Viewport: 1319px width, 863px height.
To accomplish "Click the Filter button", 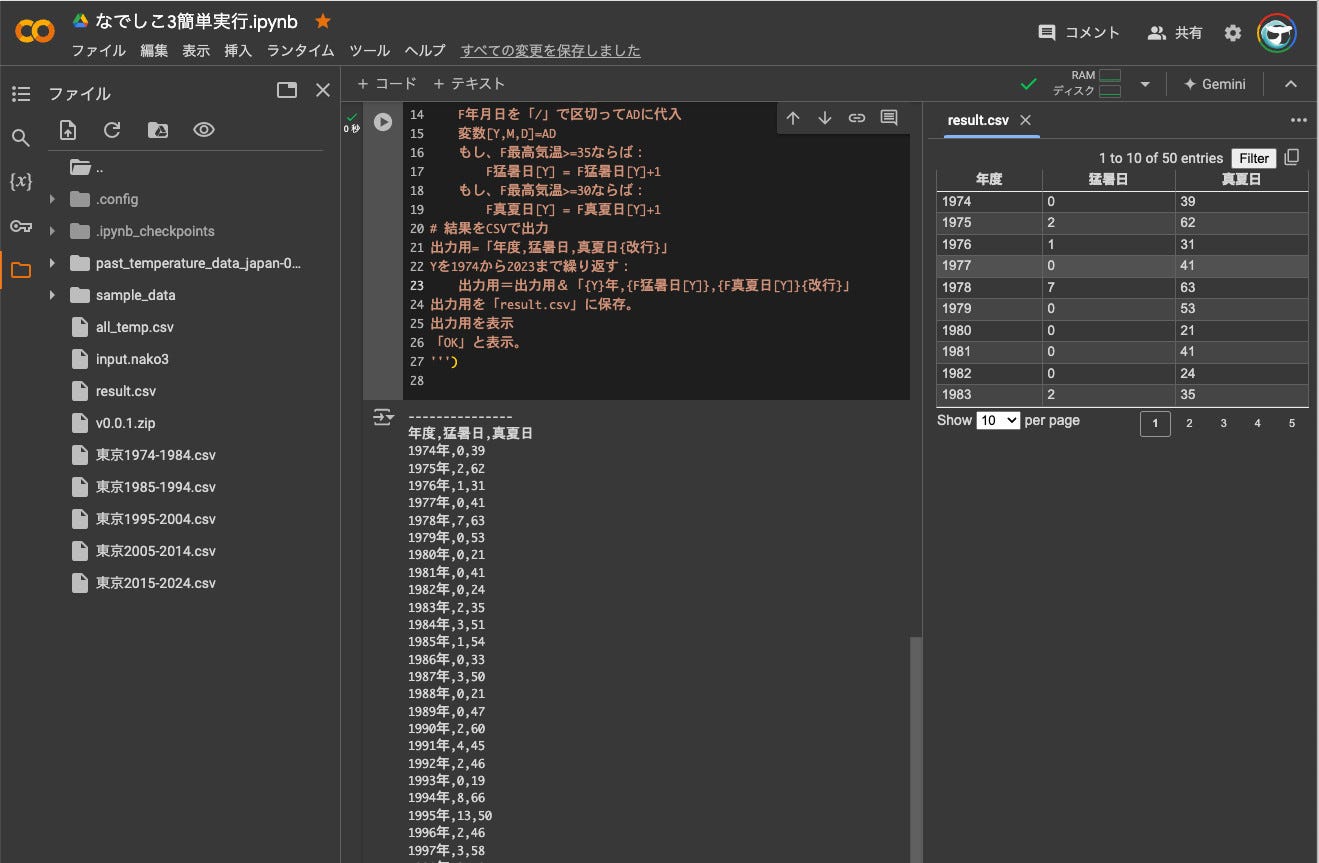I will point(1254,158).
